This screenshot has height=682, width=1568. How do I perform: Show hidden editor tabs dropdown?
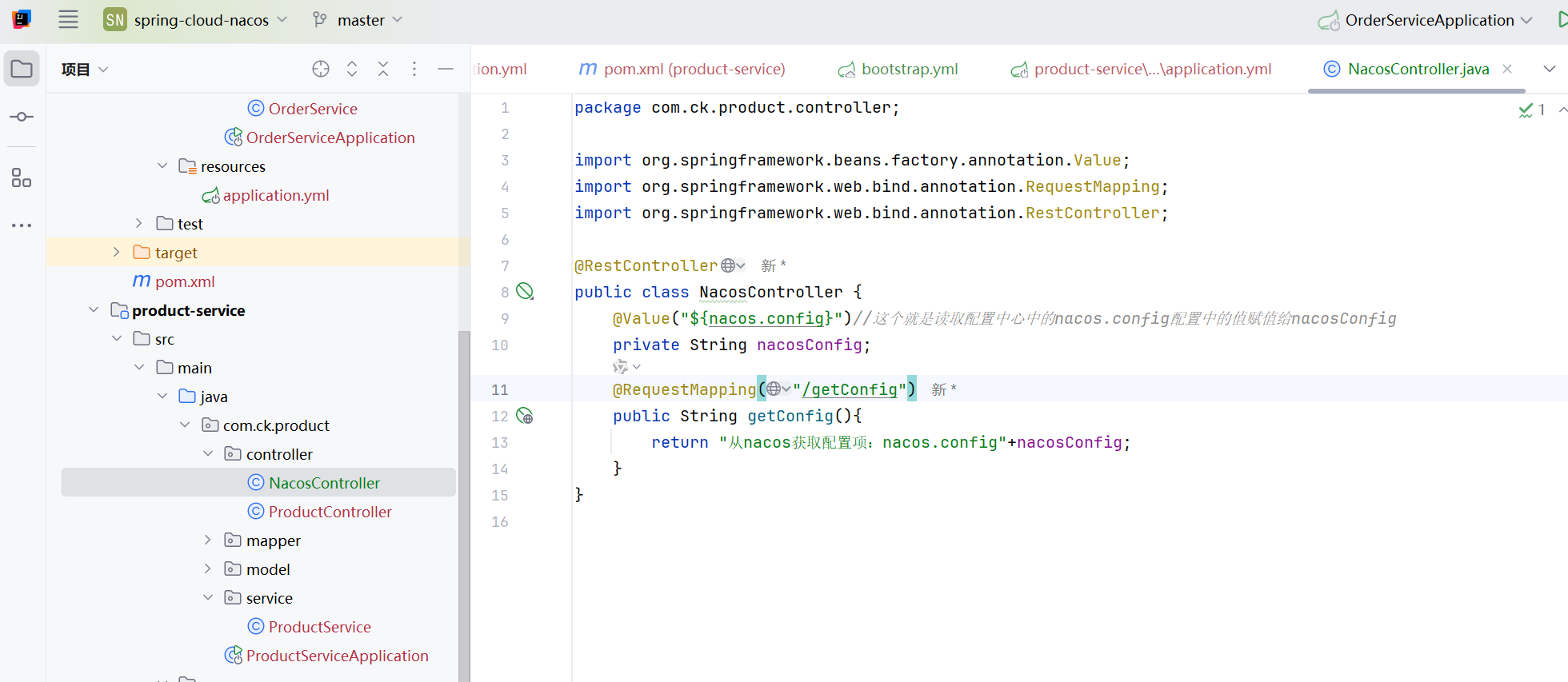(x=1550, y=69)
